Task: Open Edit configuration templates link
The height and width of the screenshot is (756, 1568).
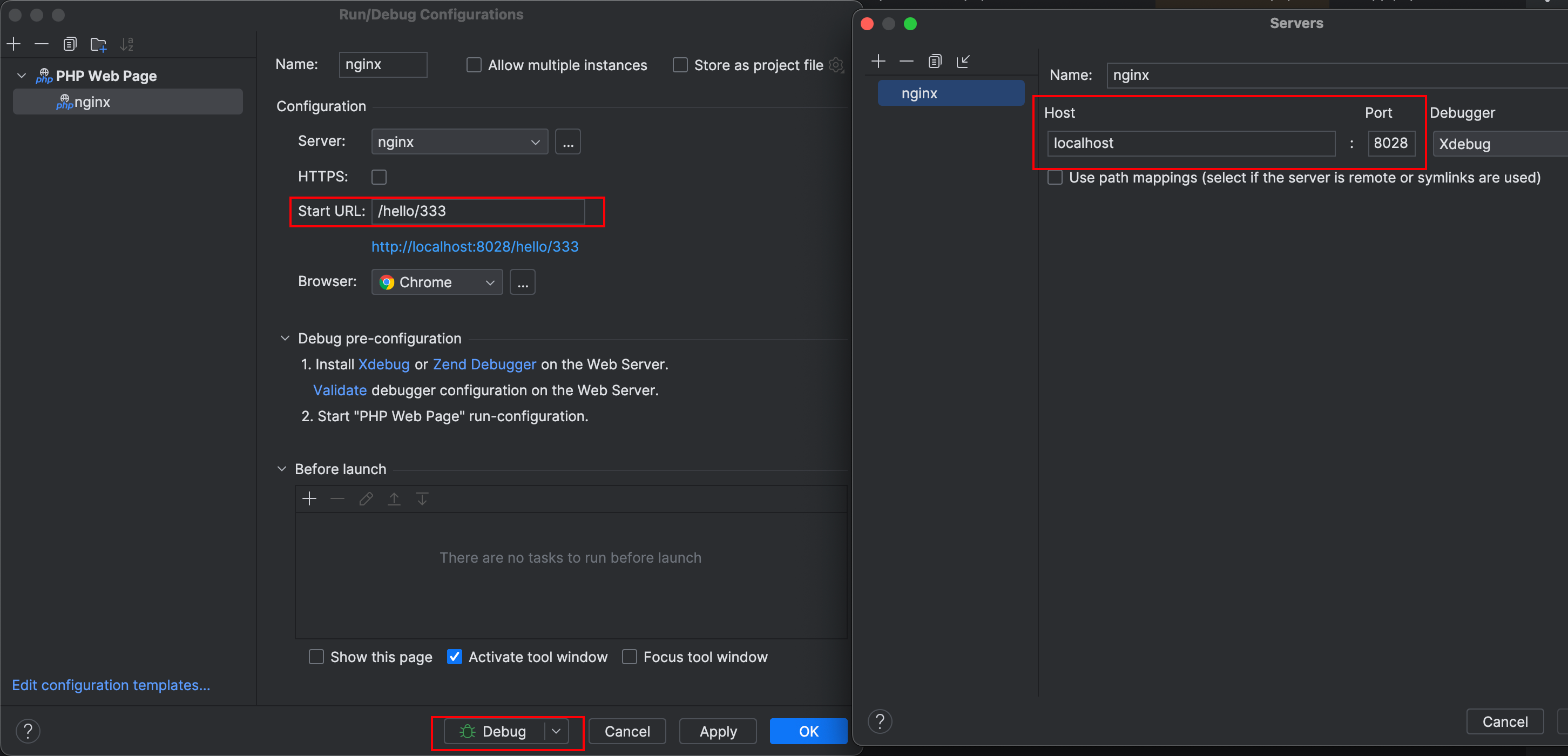Action: pyautogui.click(x=111, y=685)
